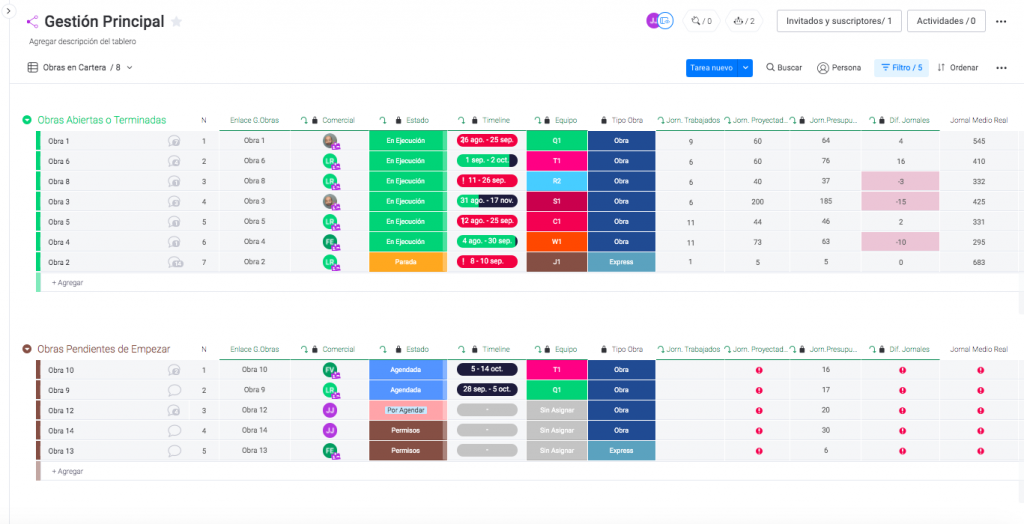Click the Invitados y suscriptores button
The width and height of the screenshot is (1024, 524).
(839, 21)
